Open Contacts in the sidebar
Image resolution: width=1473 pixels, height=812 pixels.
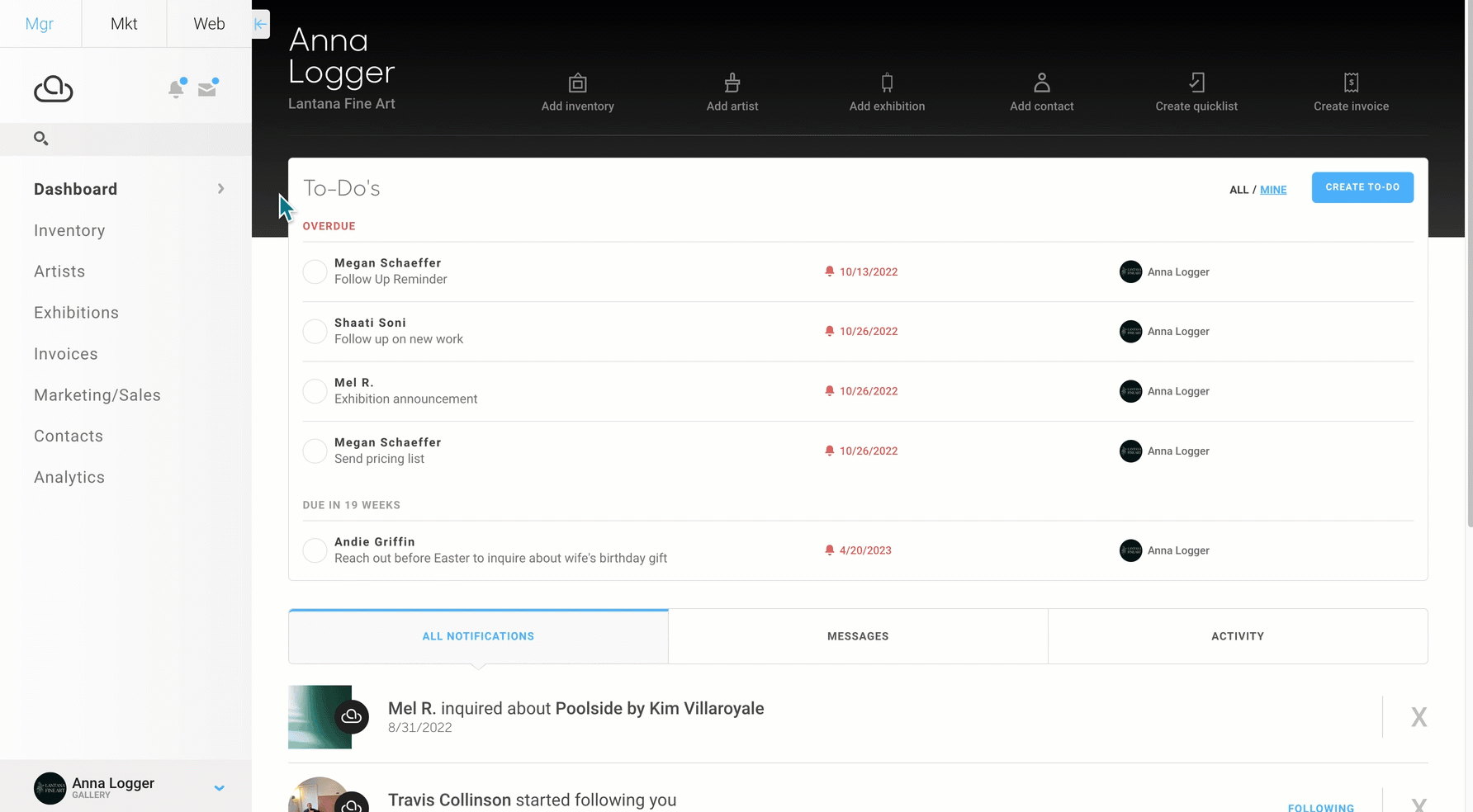tap(69, 436)
